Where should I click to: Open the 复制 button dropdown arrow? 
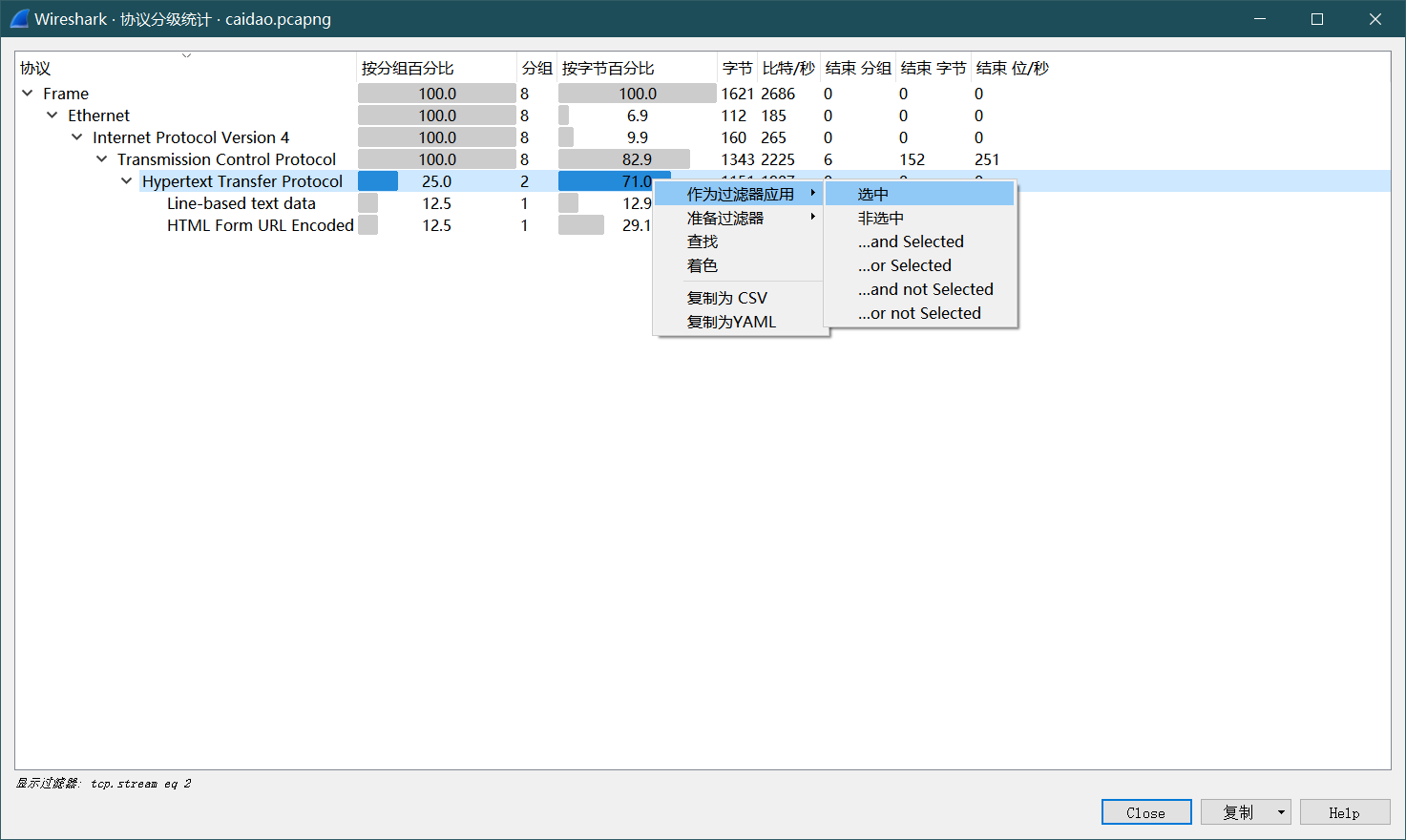[x=1281, y=812]
